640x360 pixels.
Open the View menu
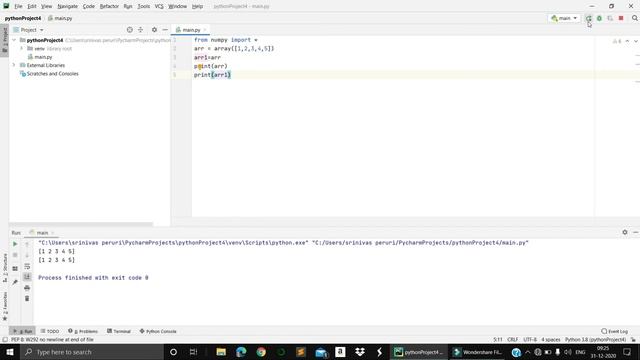(x=47, y=6)
